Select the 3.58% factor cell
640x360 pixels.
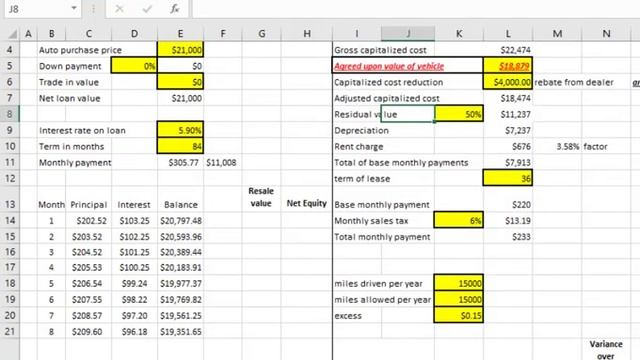click(x=558, y=146)
